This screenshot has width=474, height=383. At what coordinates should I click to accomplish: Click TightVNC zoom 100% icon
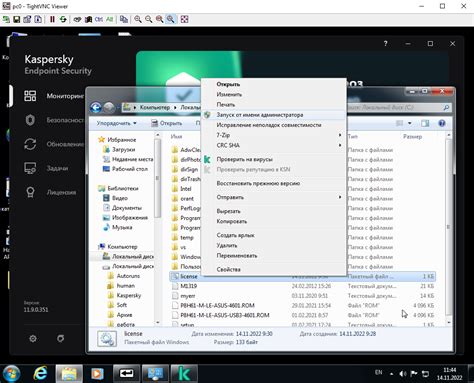pyautogui.click(x=160, y=19)
